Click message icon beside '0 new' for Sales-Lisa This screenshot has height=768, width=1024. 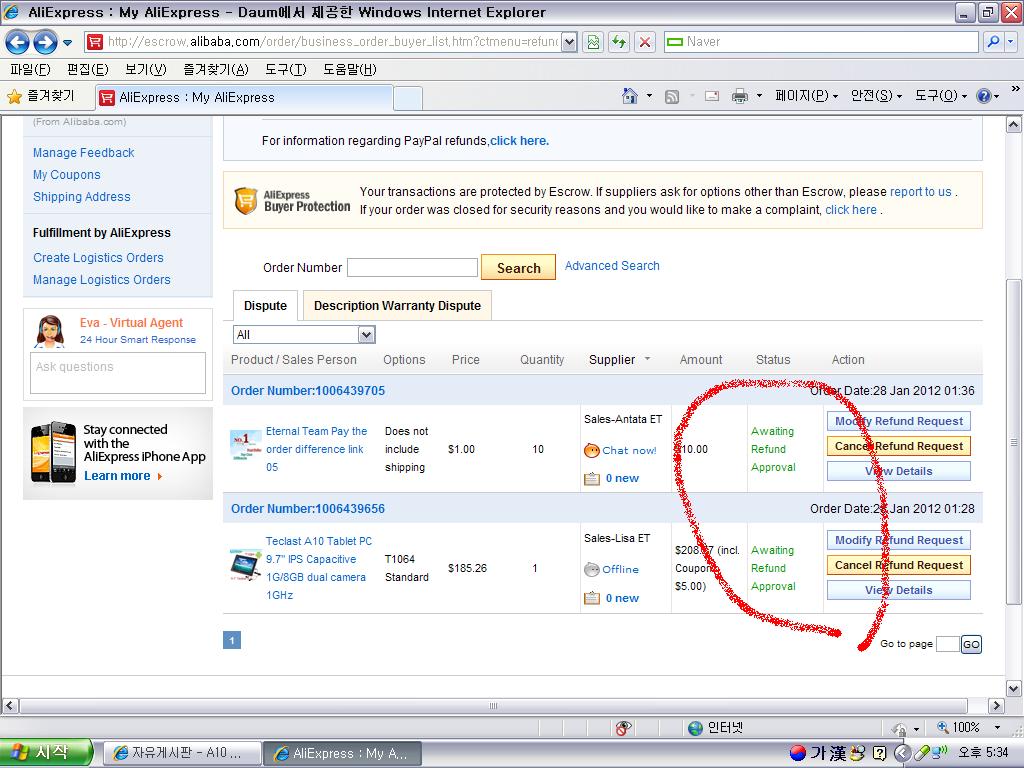(x=592, y=598)
